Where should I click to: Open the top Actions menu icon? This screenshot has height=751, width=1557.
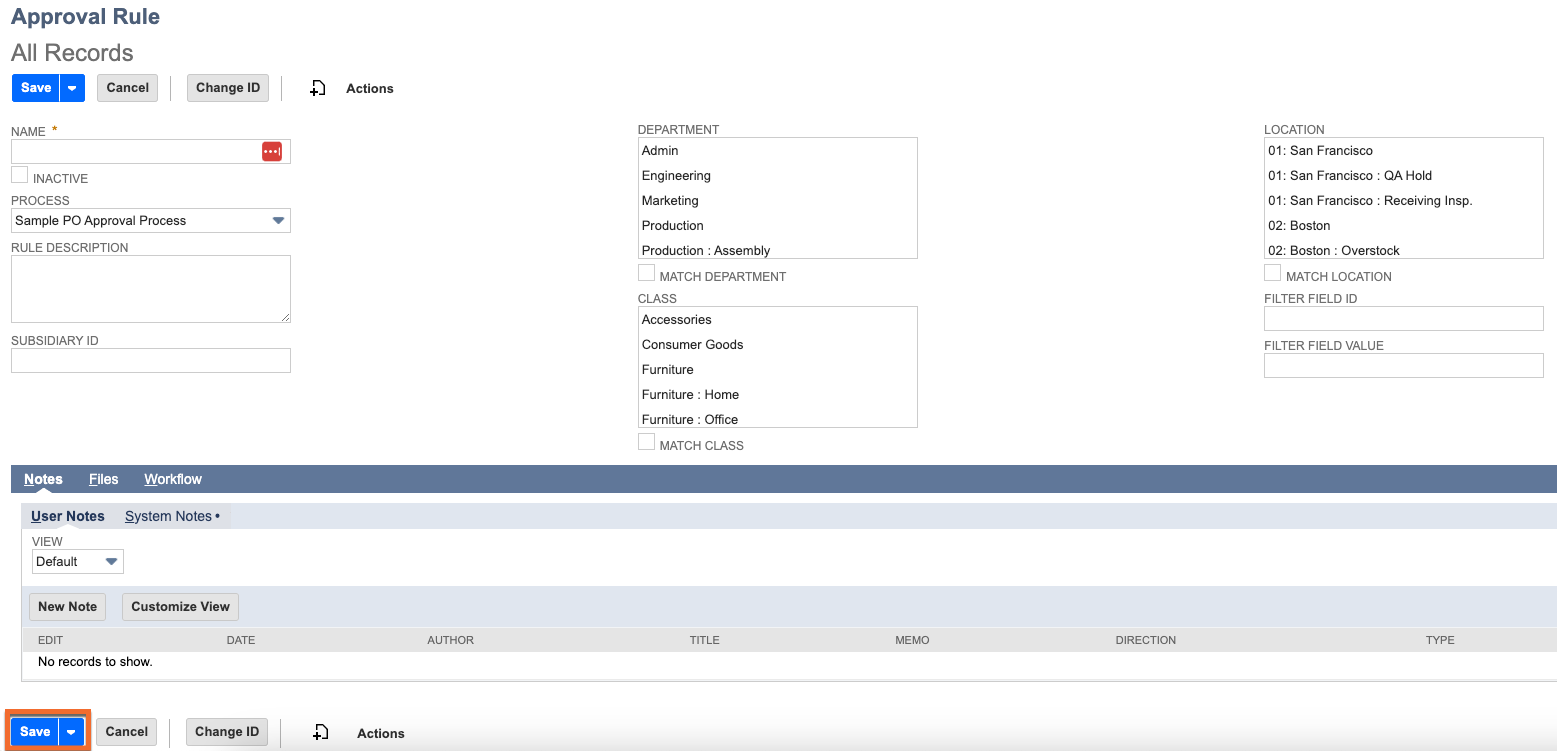pos(318,88)
